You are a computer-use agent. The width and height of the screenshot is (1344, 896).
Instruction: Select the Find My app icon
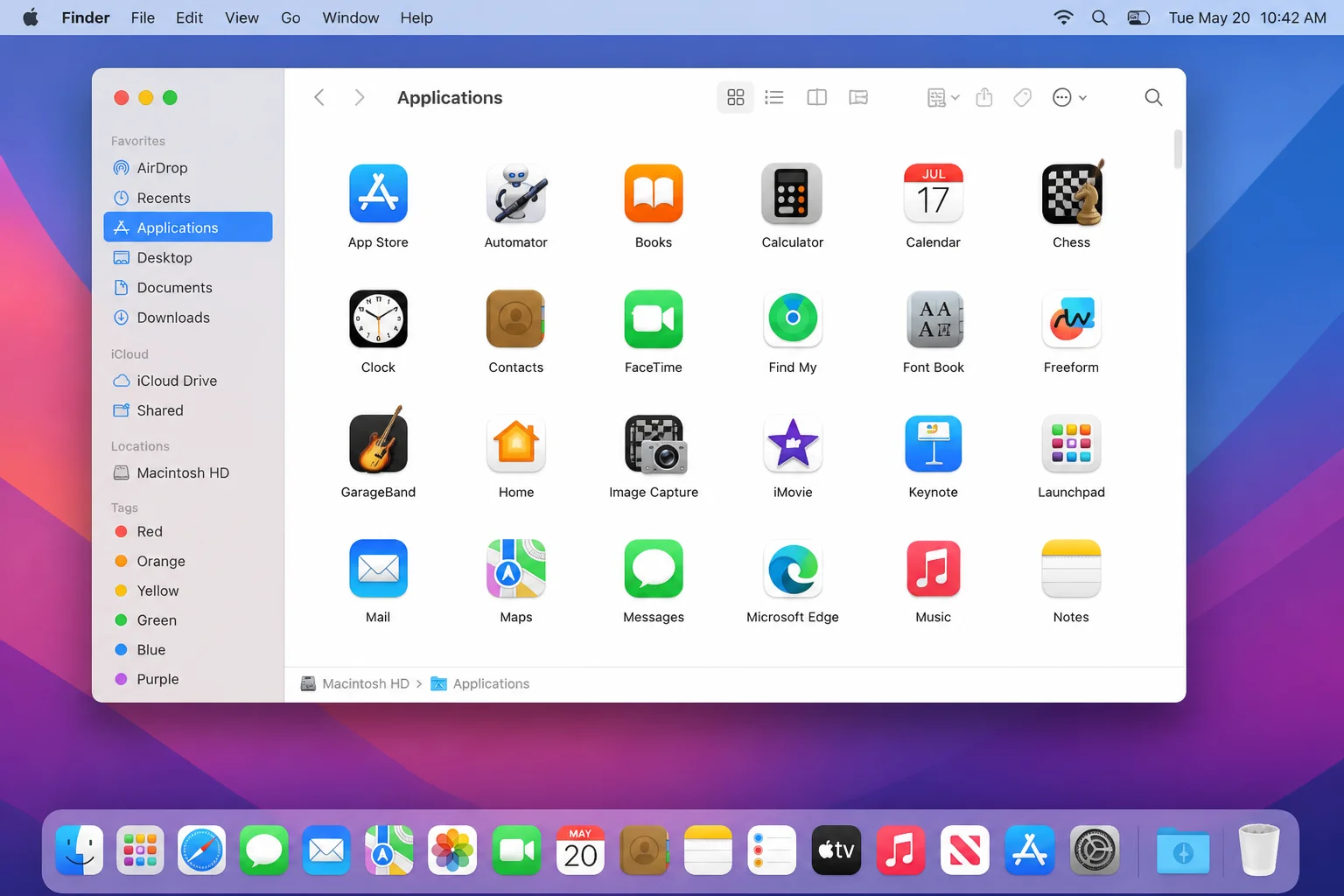[x=792, y=319]
